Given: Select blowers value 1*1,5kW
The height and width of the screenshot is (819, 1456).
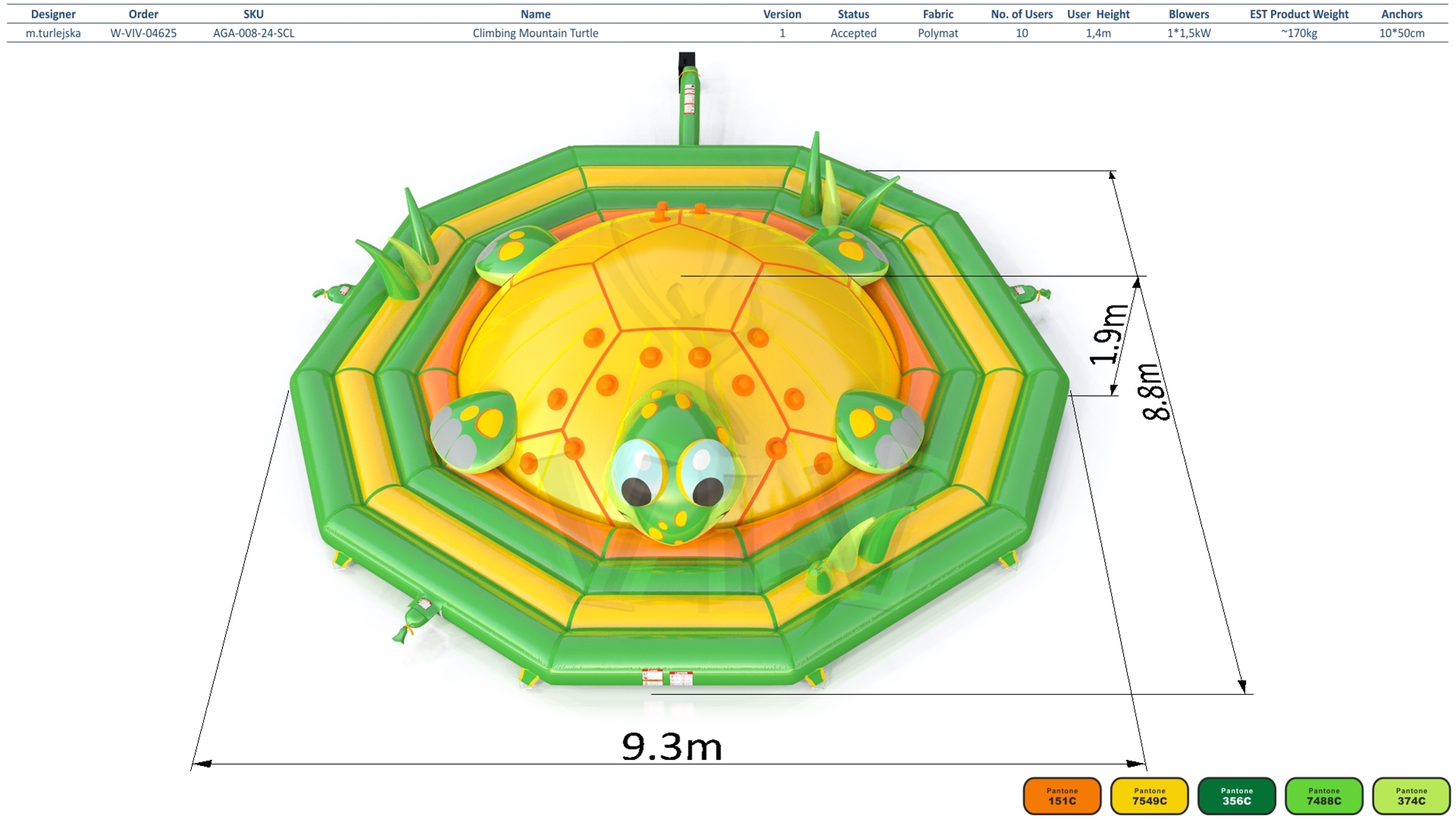Looking at the screenshot, I should pyautogui.click(x=1189, y=33).
